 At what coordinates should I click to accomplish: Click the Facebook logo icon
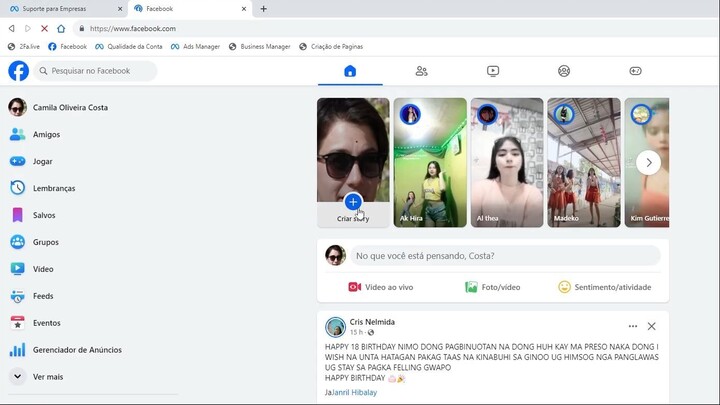(18, 71)
